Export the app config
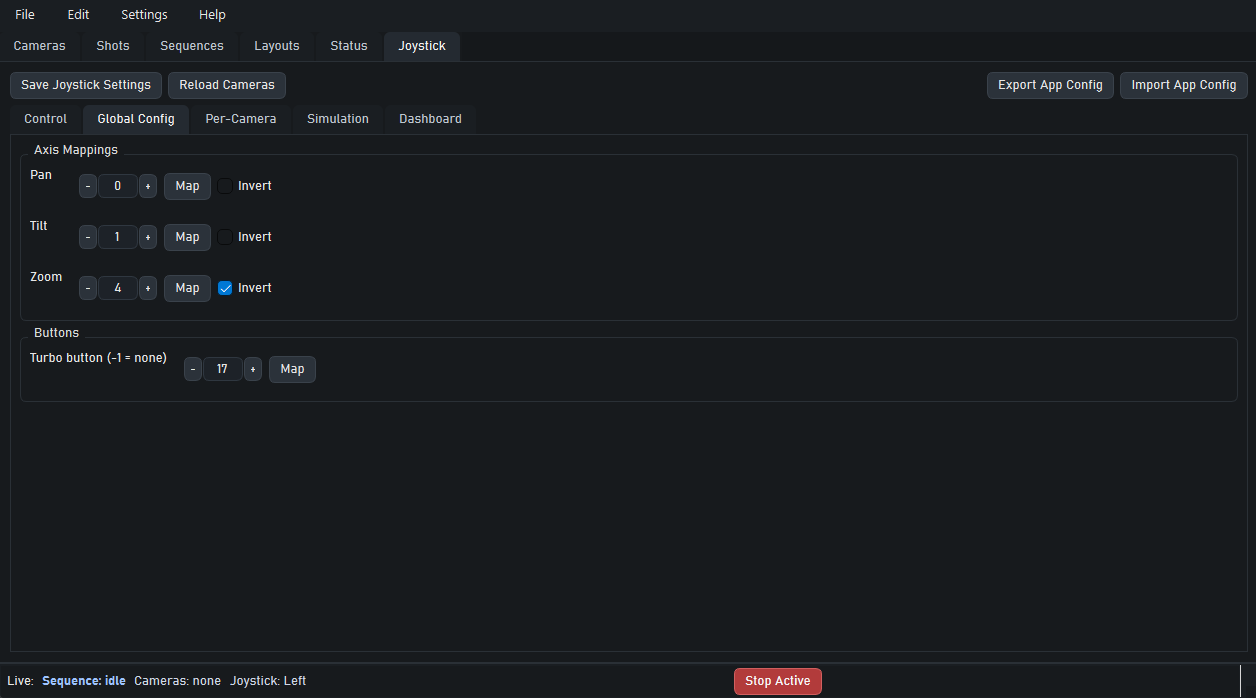The image size is (1256, 698). pyautogui.click(x=1050, y=85)
